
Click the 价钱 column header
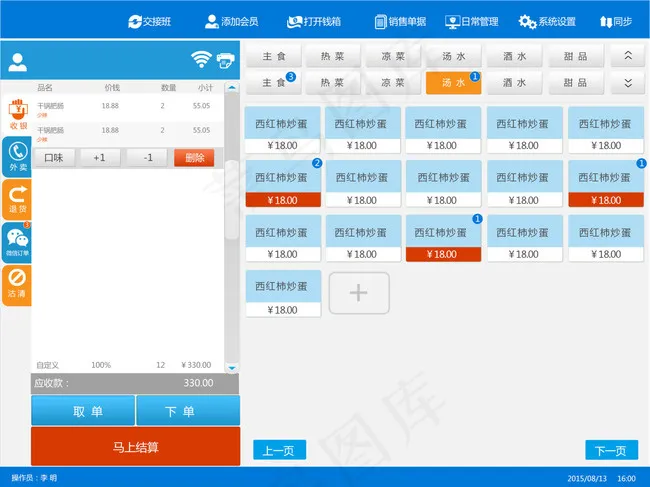pos(112,87)
